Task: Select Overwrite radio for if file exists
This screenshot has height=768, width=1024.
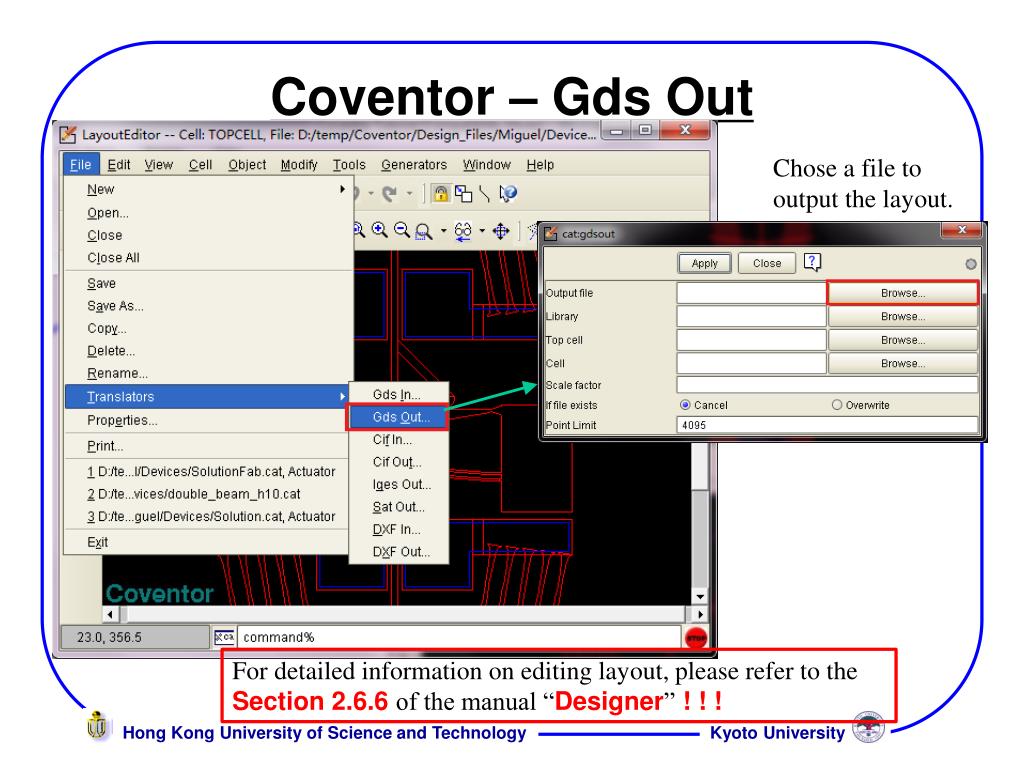Action: (x=837, y=405)
